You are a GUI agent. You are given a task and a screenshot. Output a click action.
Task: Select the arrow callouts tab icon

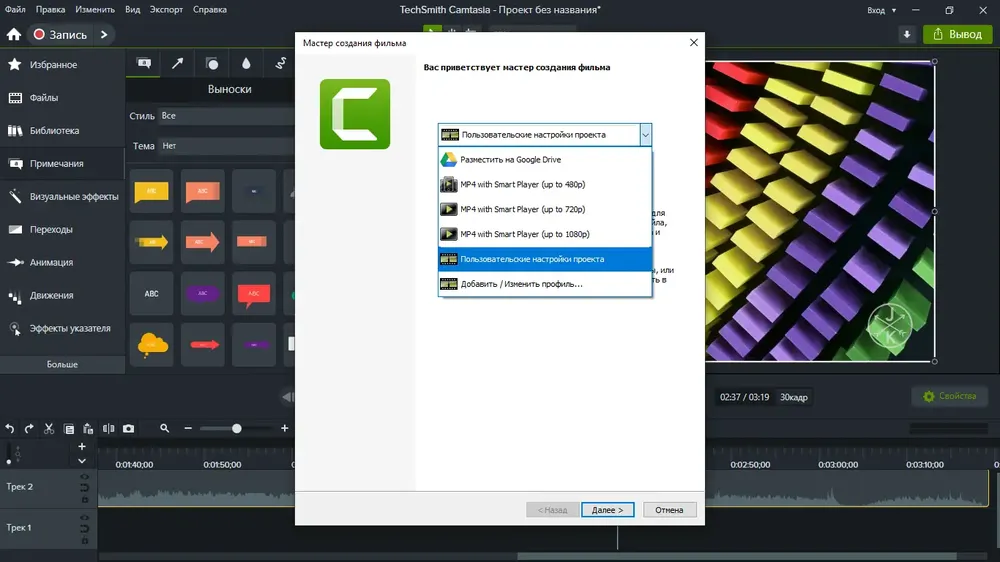tap(177, 63)
